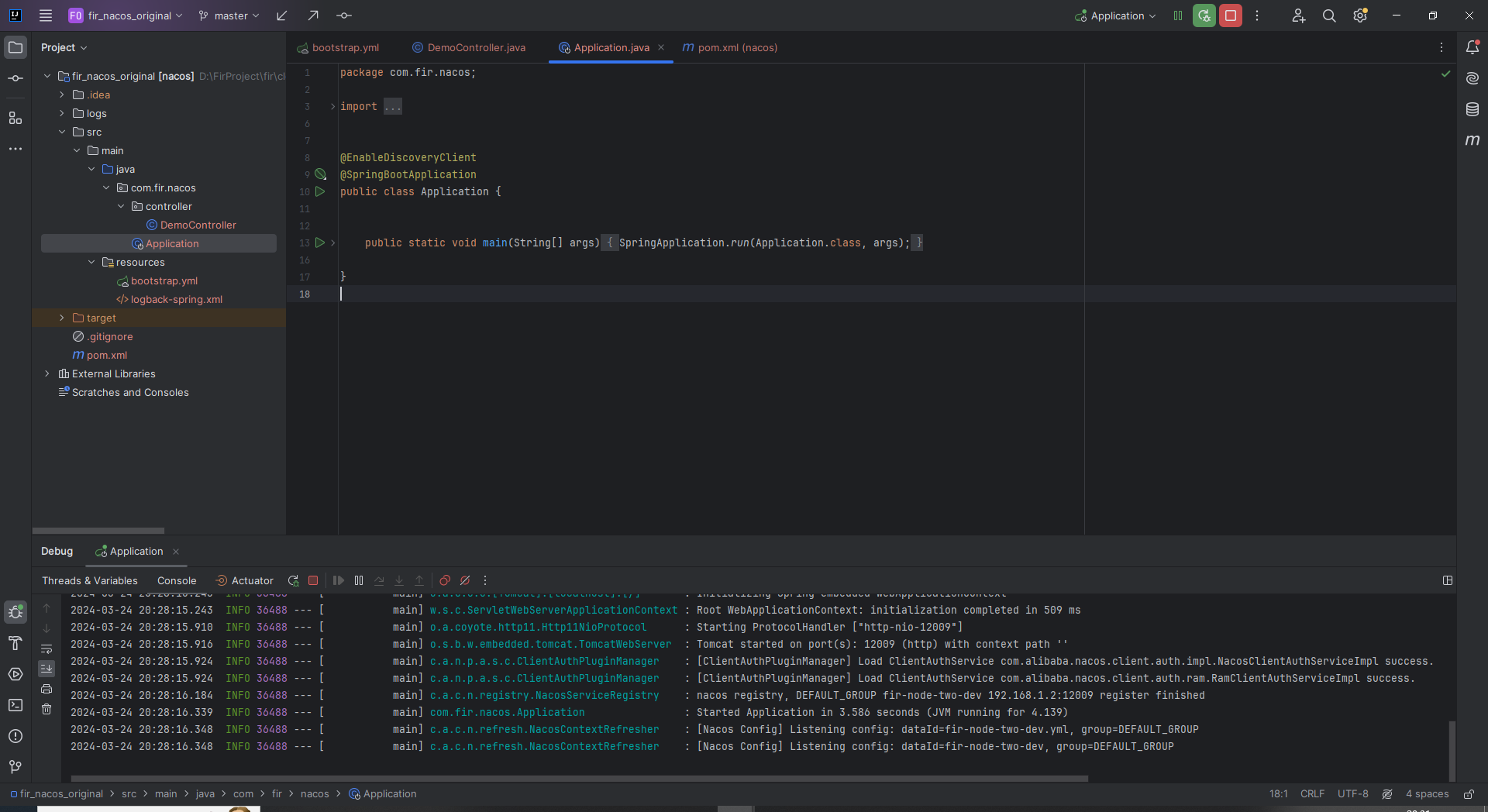
Task: Expand the folded import block
Action: (332, 106)
